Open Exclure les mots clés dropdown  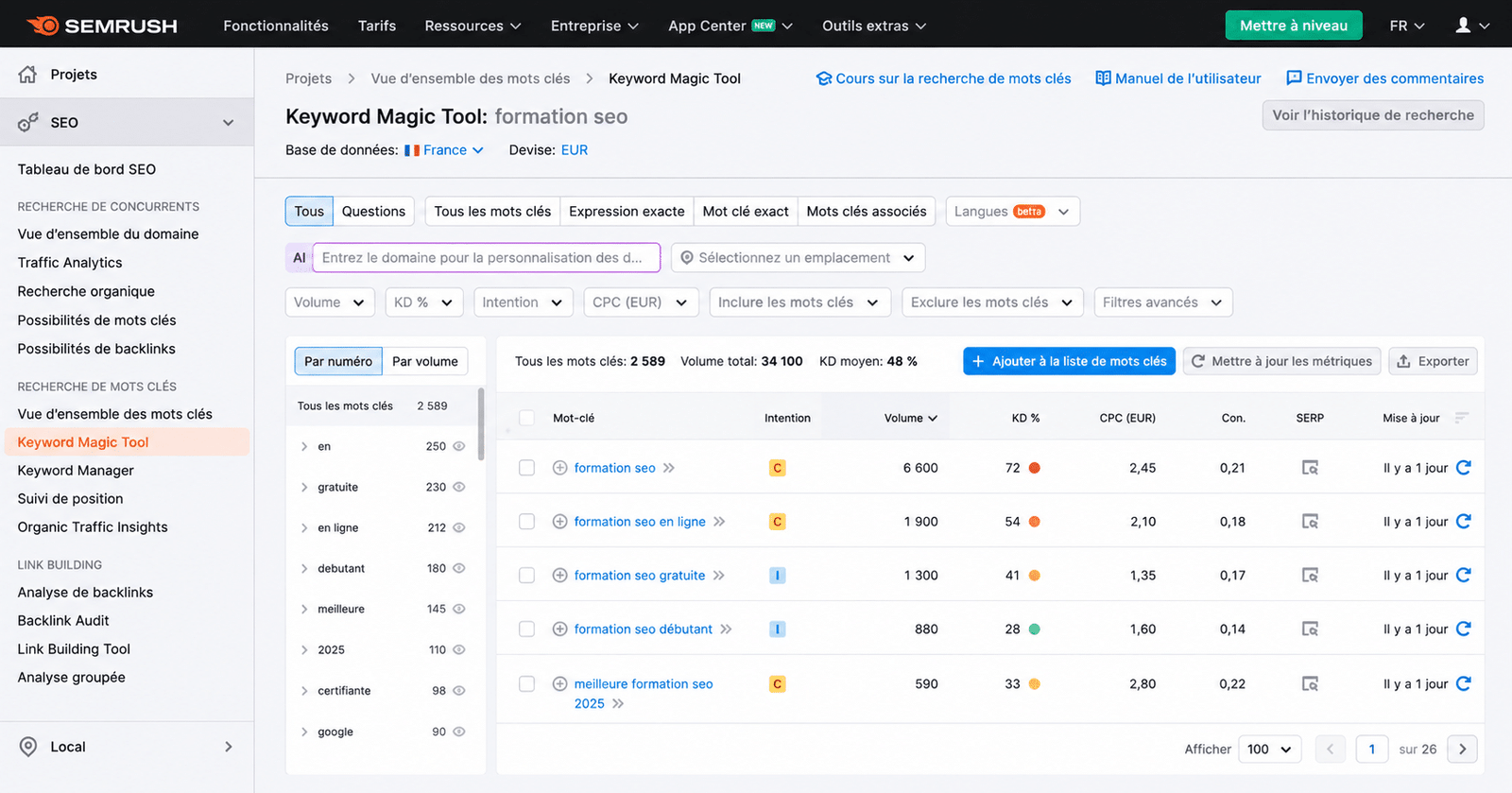point(992,302)
